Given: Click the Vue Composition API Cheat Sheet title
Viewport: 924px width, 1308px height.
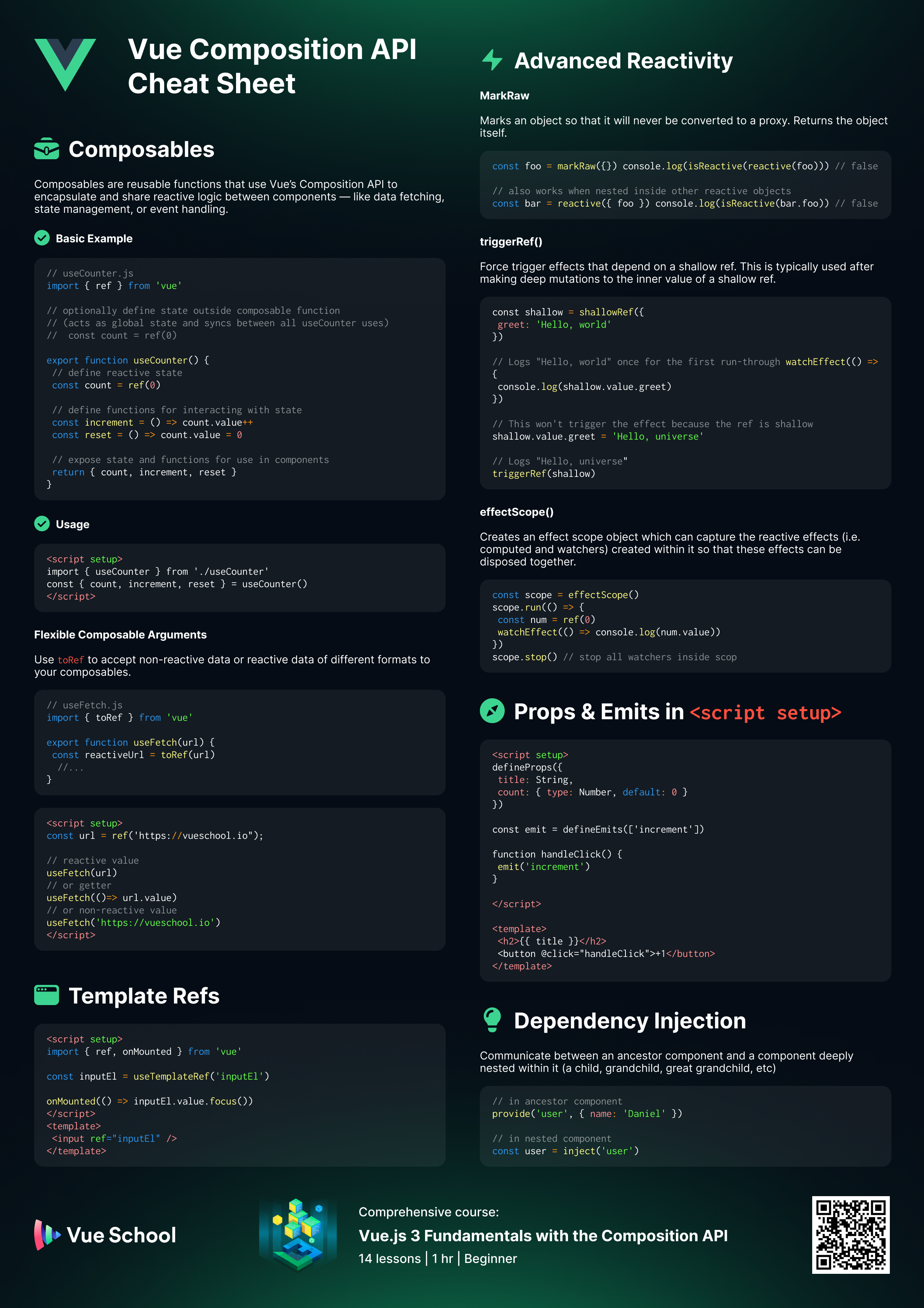Looking at the screenshot, I should [272, 66].
